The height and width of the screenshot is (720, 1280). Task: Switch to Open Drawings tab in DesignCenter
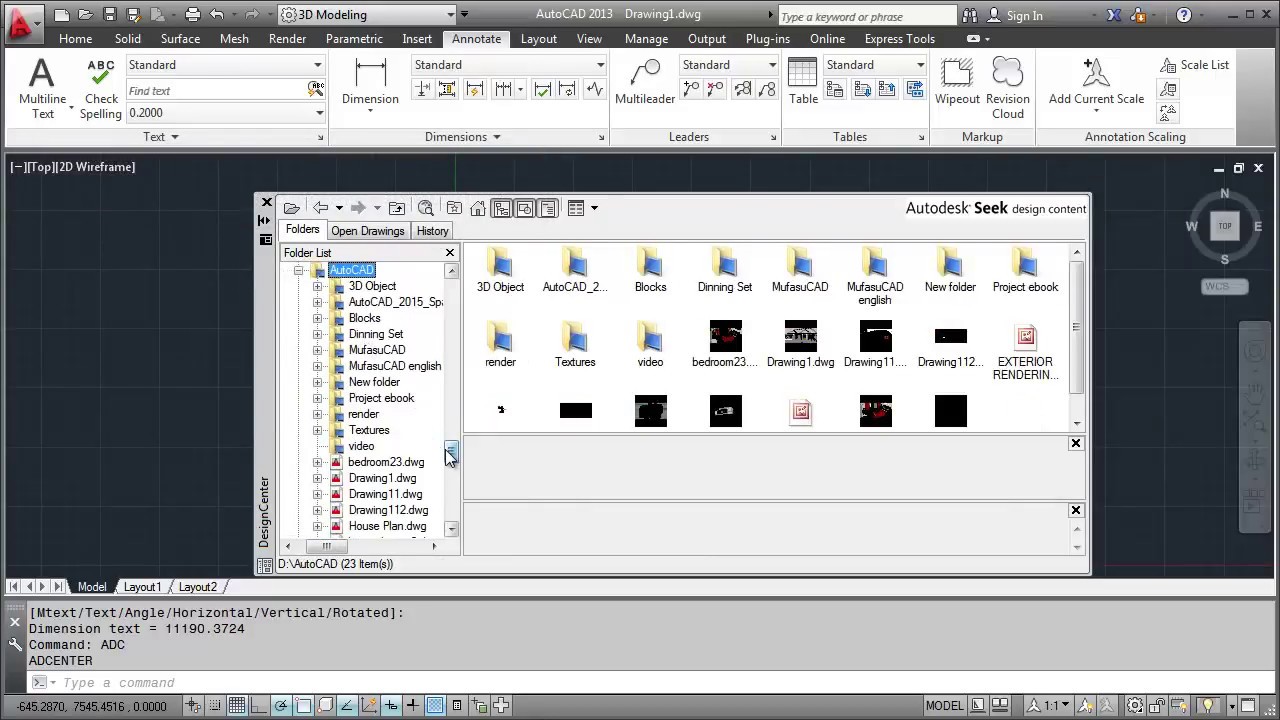tap(368, 231)
